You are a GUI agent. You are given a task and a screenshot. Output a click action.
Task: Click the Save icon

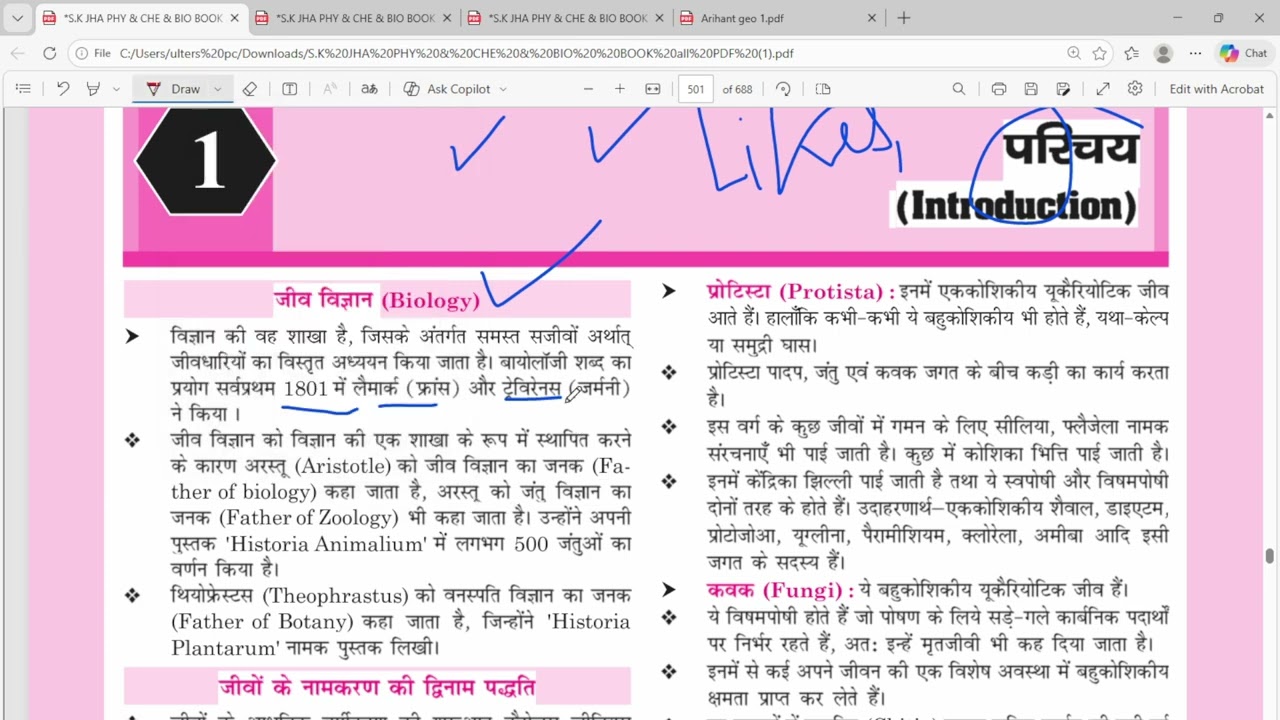pyautogui.click(x=1031, y=89)
